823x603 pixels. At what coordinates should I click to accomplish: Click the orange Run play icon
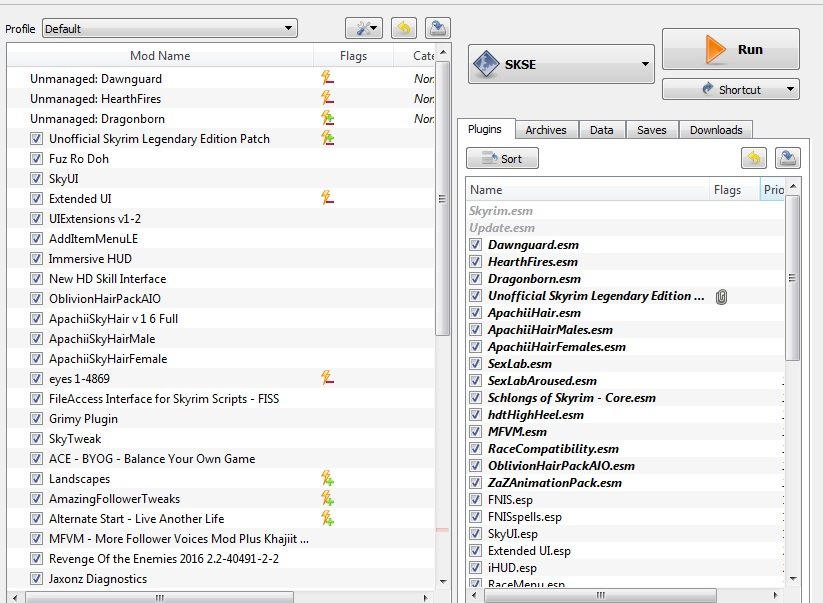pos(715,49)
